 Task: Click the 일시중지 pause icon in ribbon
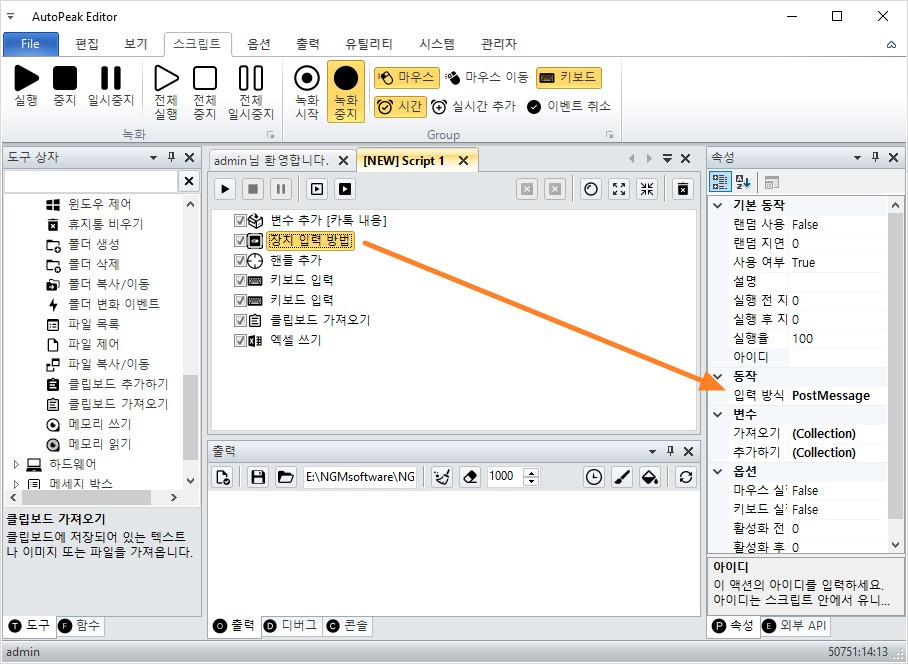click(x=111, y=78)
